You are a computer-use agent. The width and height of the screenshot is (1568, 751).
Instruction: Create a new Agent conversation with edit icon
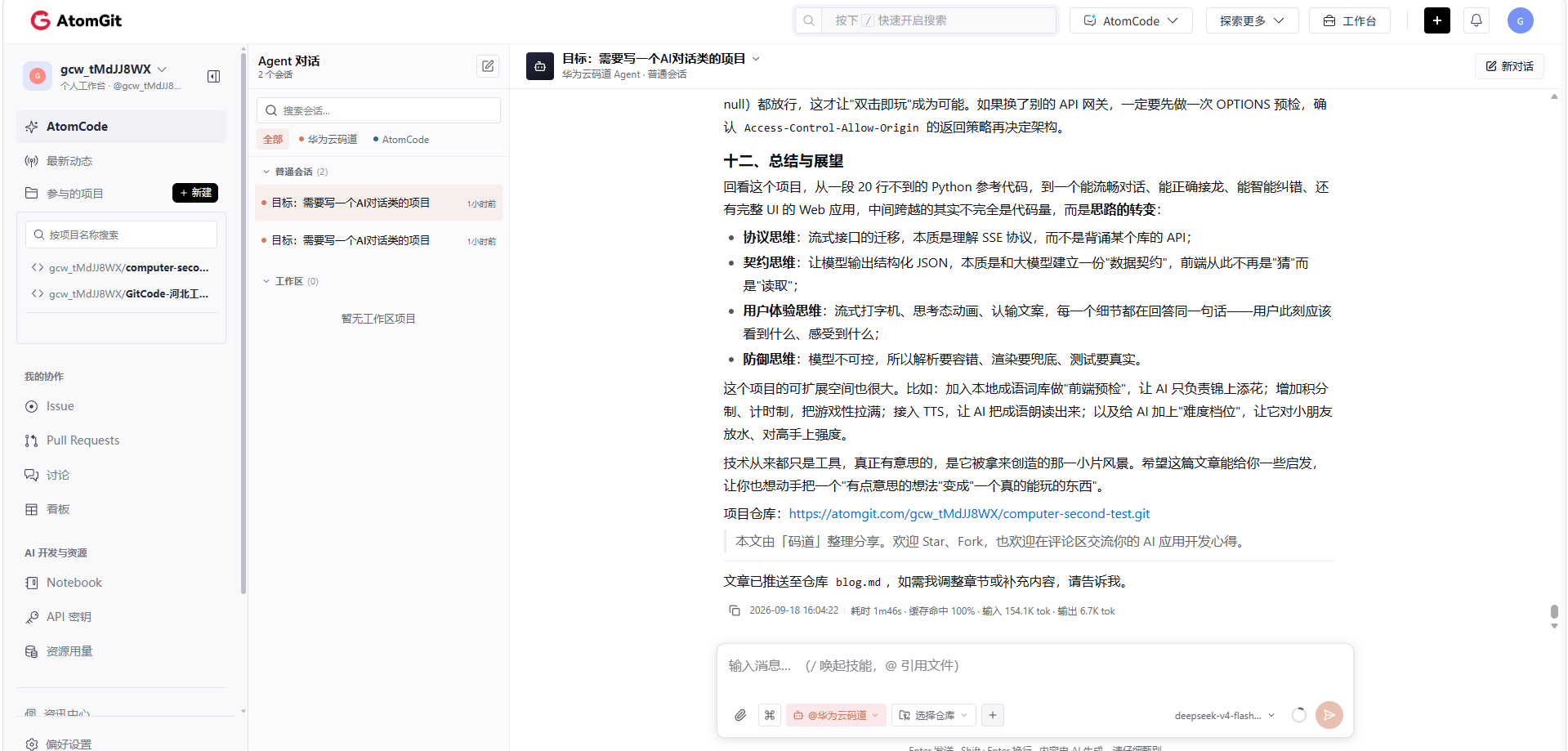(488, 66)
